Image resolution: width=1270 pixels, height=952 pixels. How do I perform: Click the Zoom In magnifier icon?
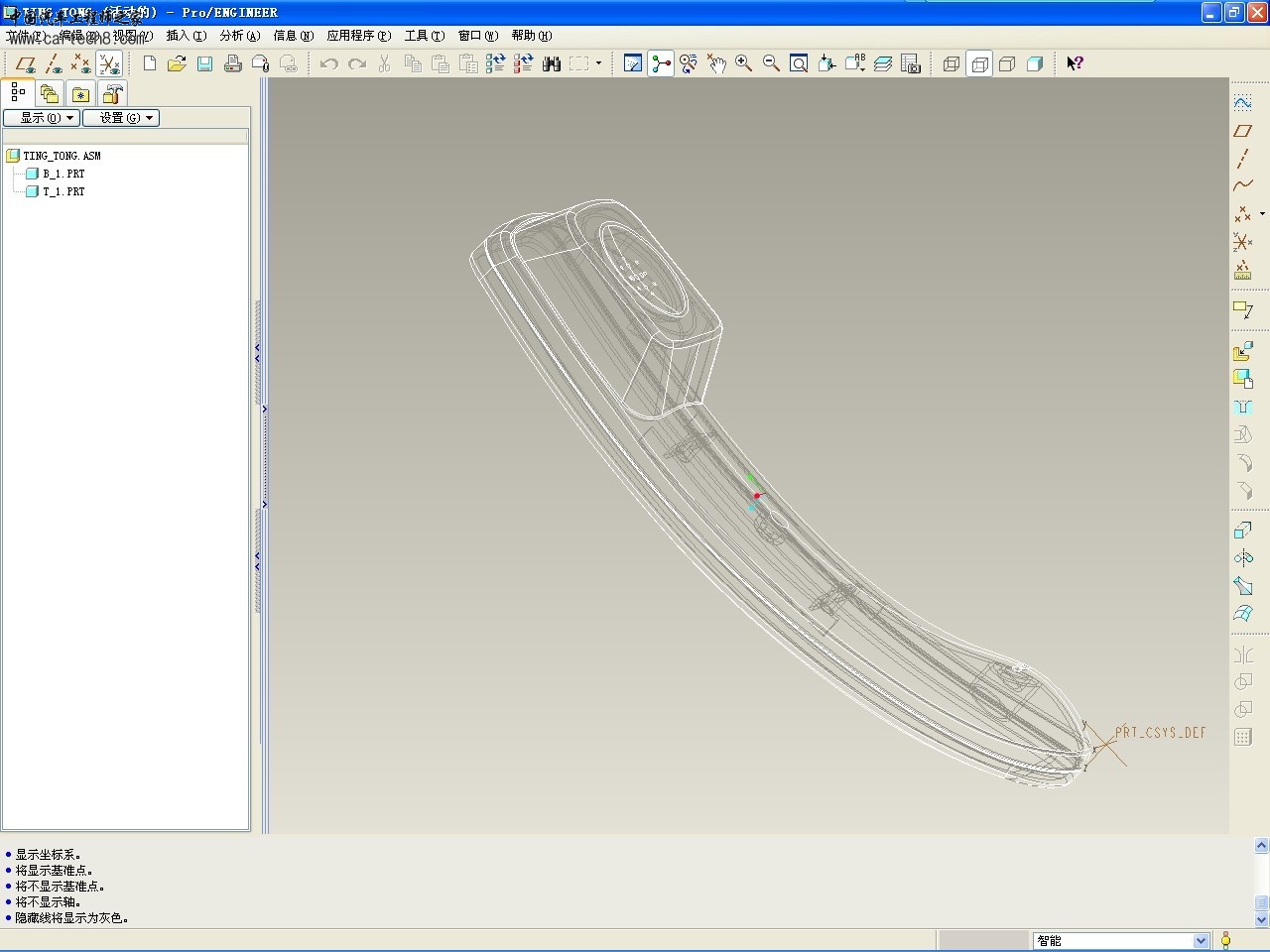pos(743,63)
